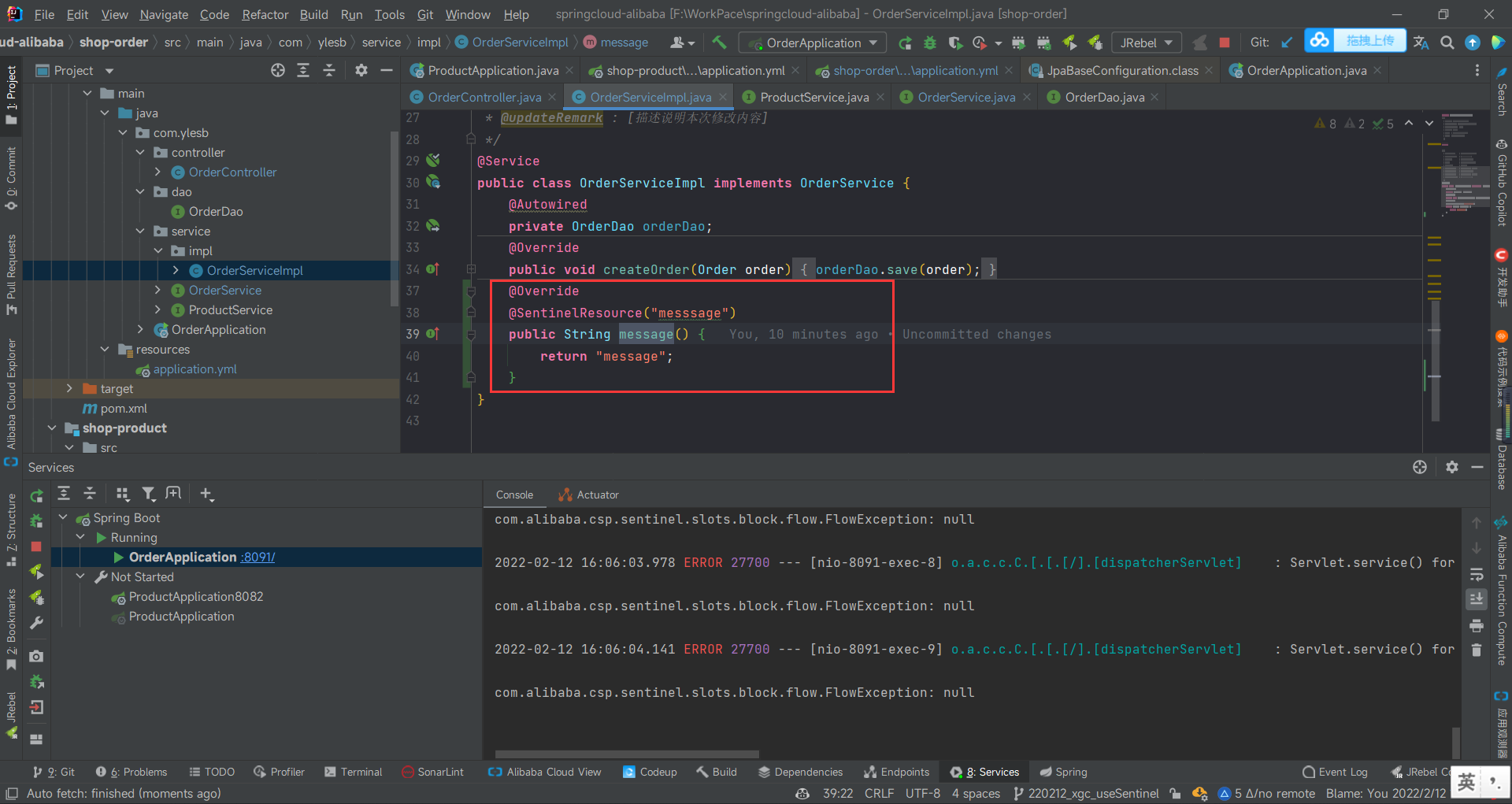Click the camera thread dump icon in Services
Screen dimensions: 1512x804
point(36,656)
